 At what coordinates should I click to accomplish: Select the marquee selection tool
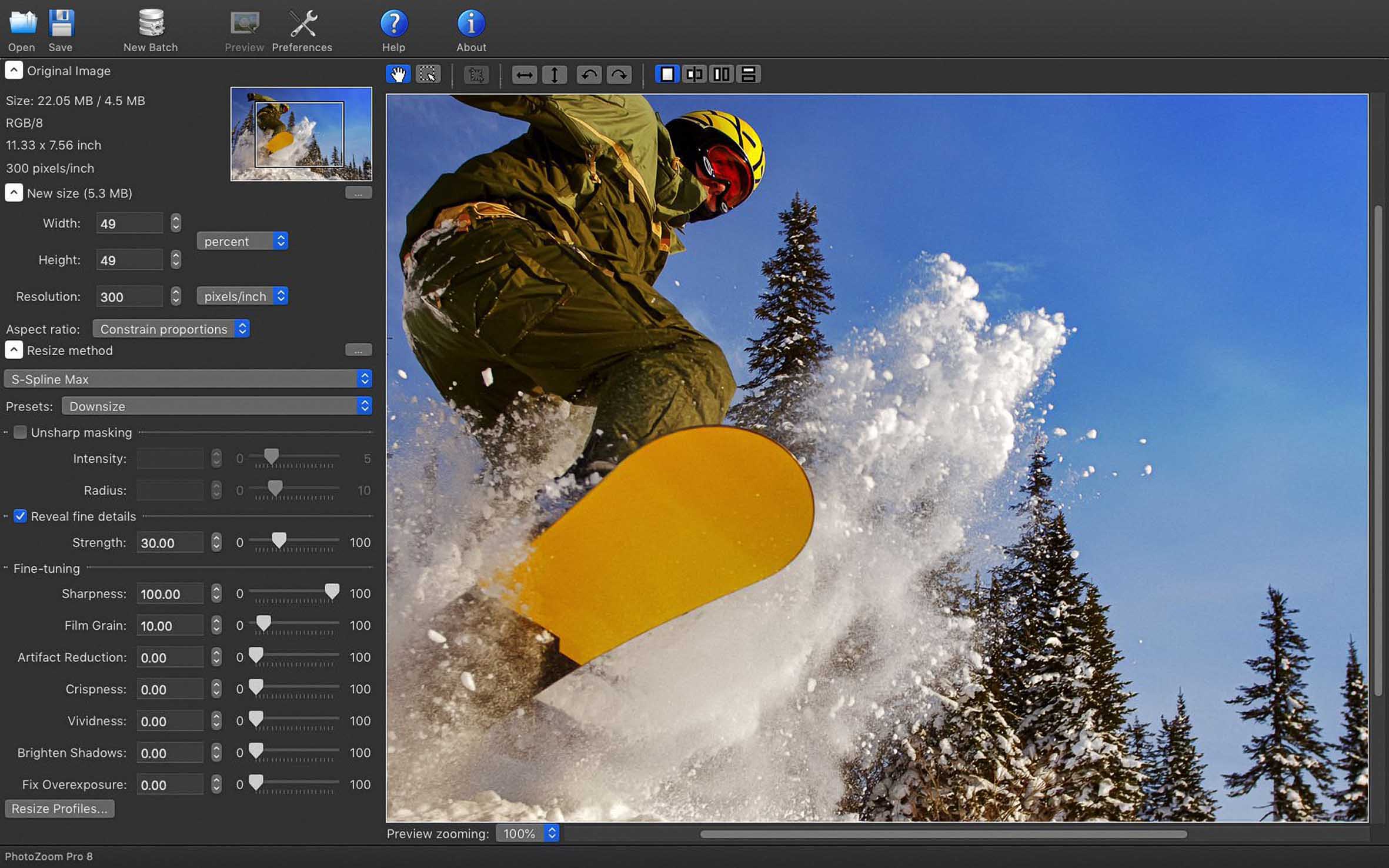point(427,73)
